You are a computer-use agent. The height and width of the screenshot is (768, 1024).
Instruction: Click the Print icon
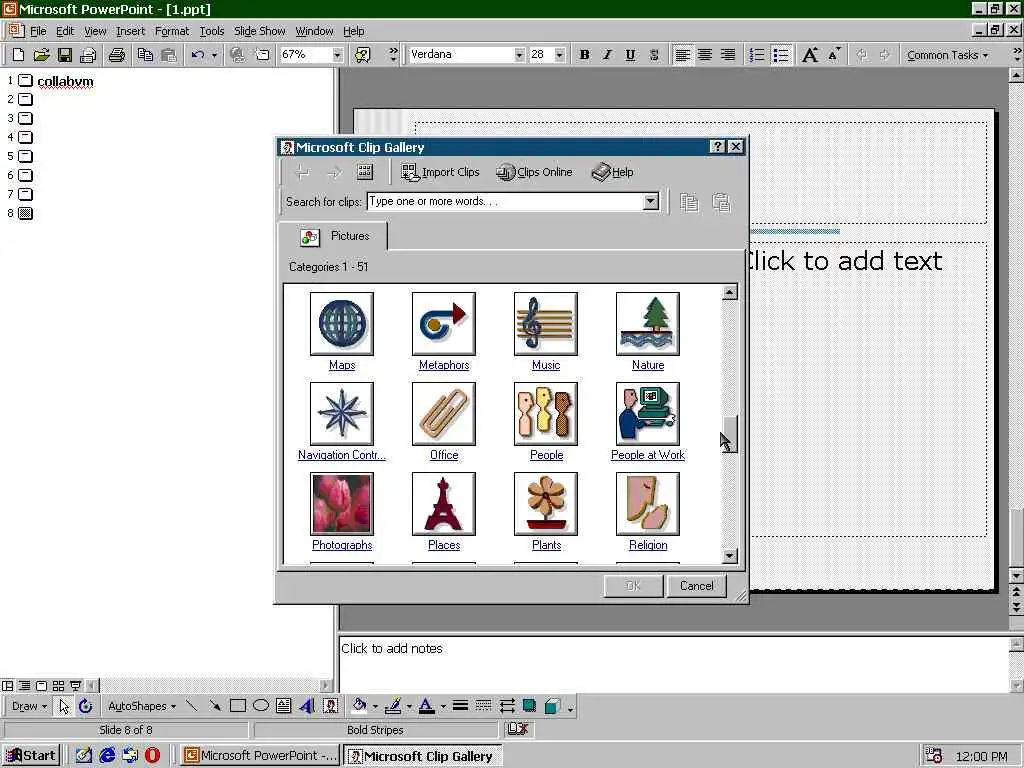pyautogui.click(x=117, y=55)
